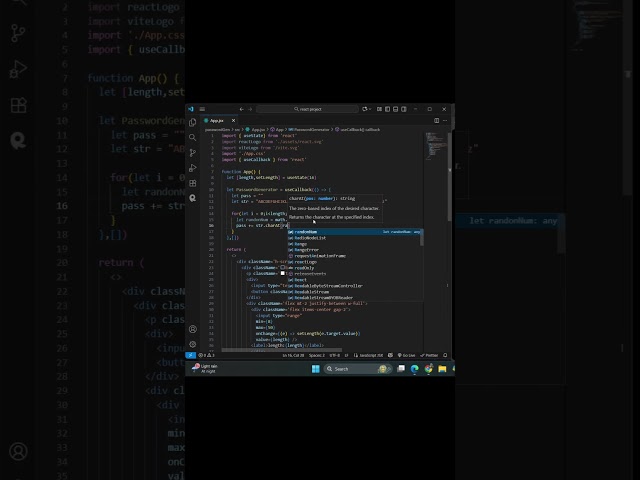This screenshot has height=480, width=640.
Task: Click the src breadcrumb
Action: (x=237, y=129)
